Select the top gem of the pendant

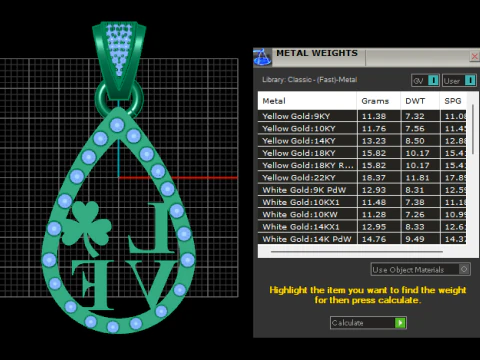[117, 125]
